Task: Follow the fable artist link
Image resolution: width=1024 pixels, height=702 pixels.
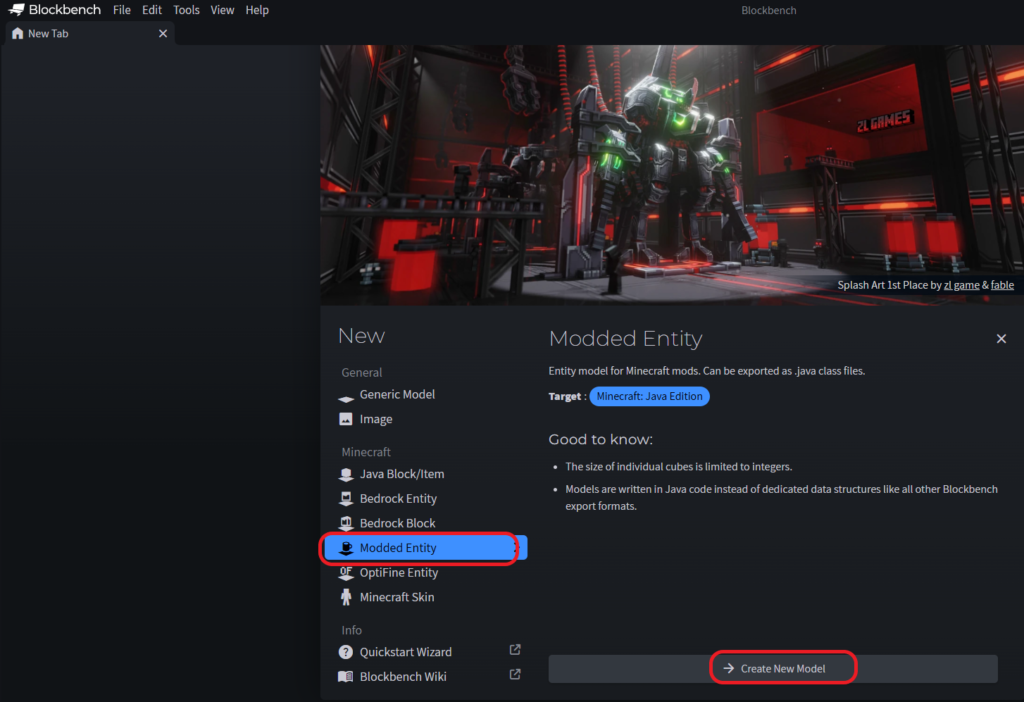Action: (1002, 285)
